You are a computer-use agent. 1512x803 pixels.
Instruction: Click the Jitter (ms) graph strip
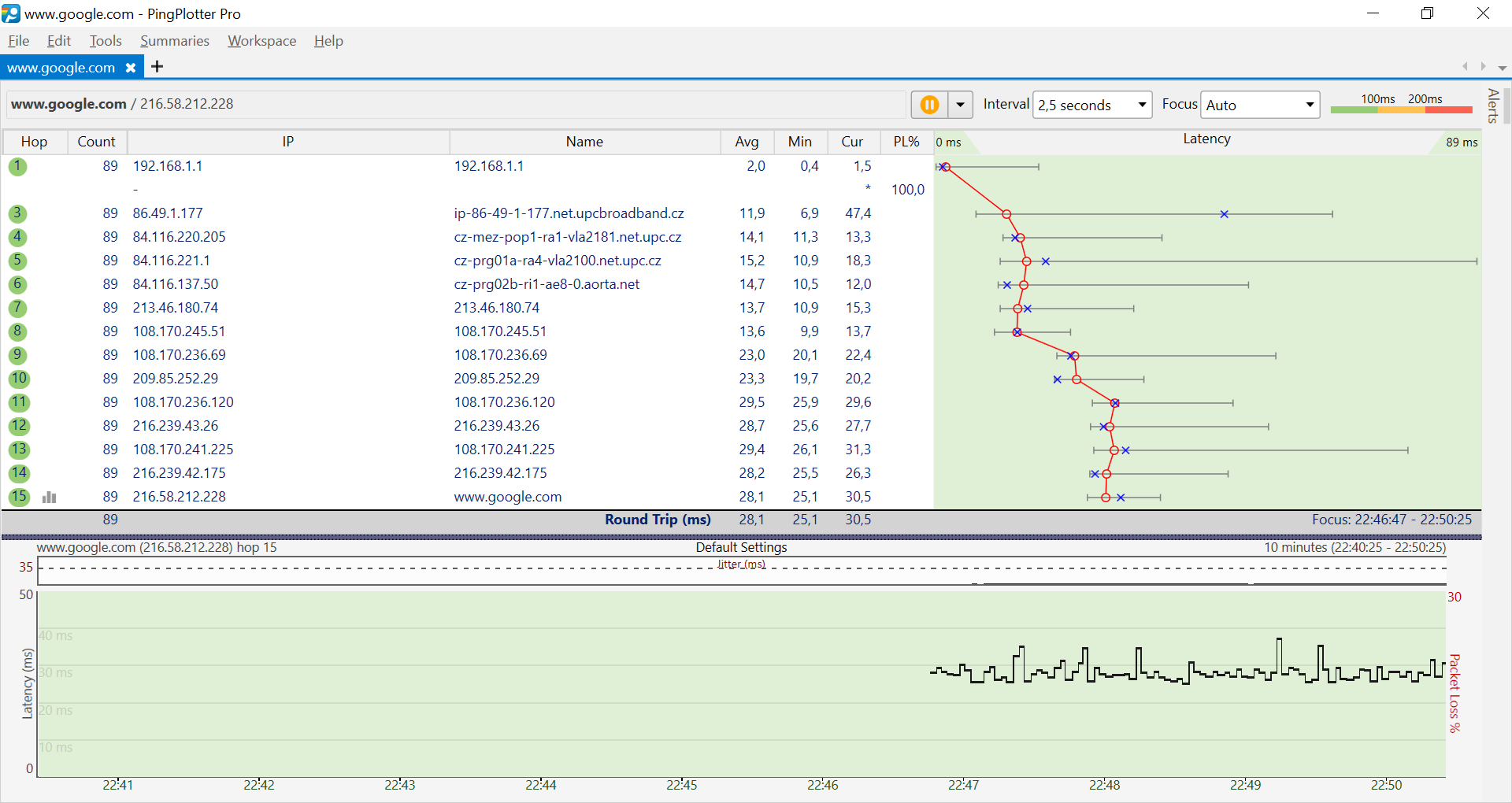tap(742, 571)
